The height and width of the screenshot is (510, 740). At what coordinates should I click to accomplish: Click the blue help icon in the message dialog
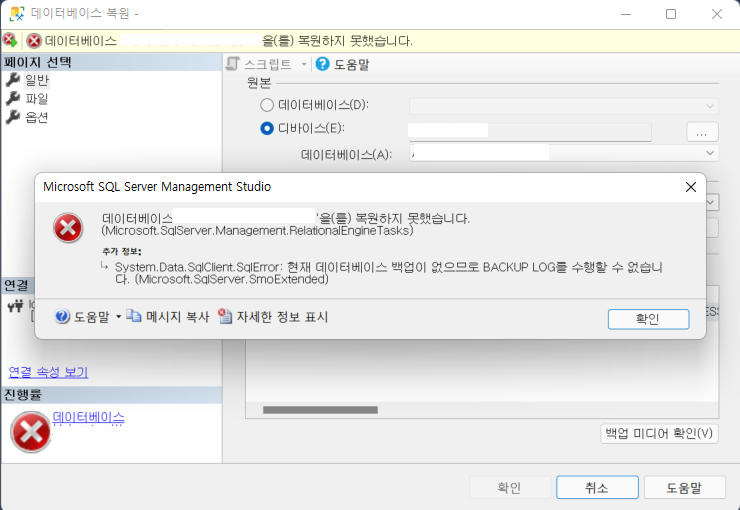click(62, 317)
